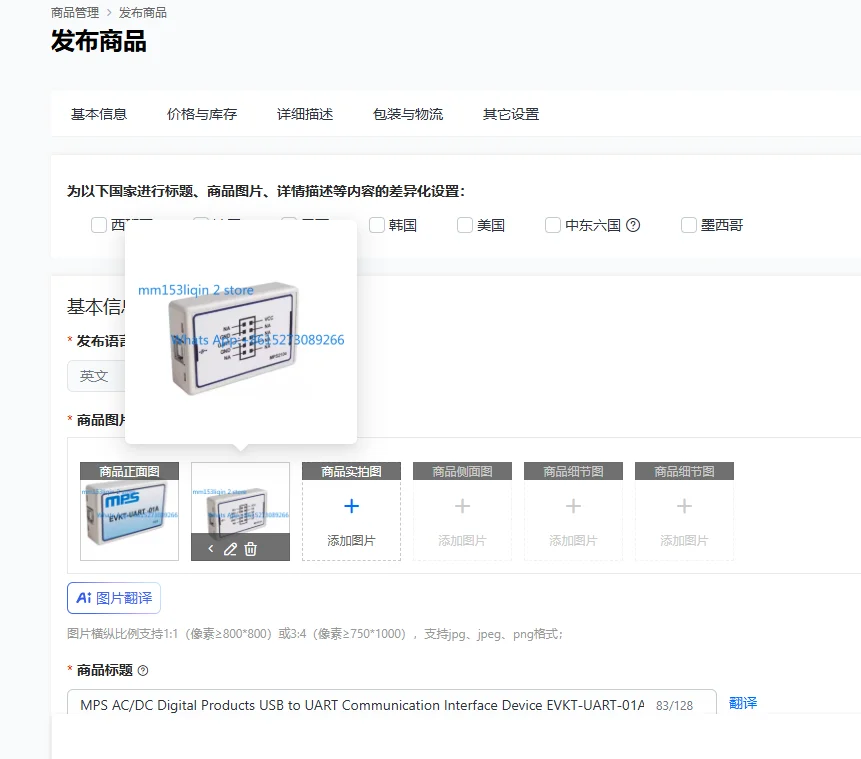
Task: Open 详细描述 tab
Action: (305, 114)
